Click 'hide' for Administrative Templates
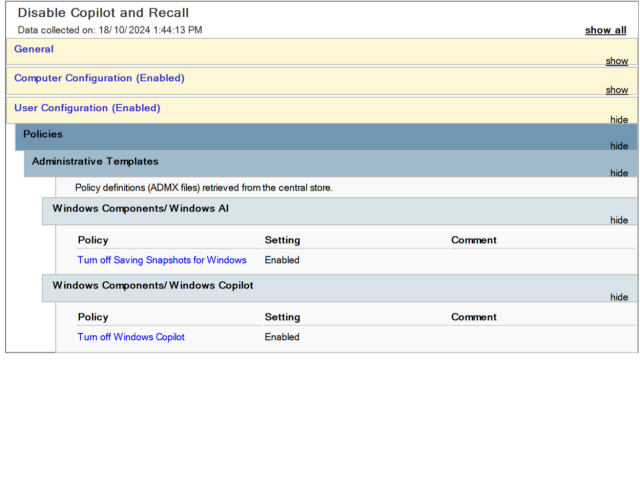 pos(619,173)
